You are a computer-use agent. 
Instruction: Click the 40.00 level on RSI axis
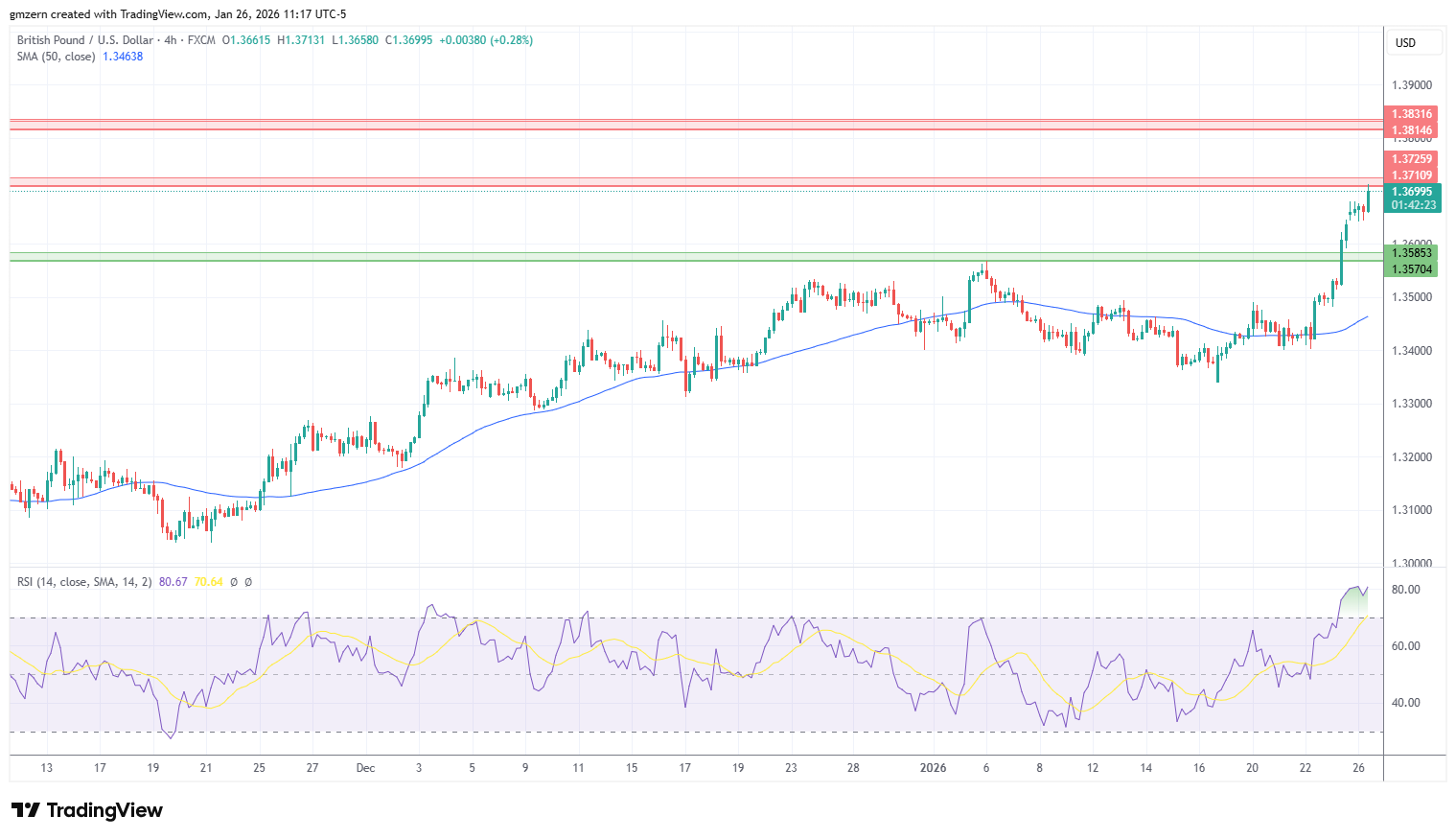[1406, 703]
